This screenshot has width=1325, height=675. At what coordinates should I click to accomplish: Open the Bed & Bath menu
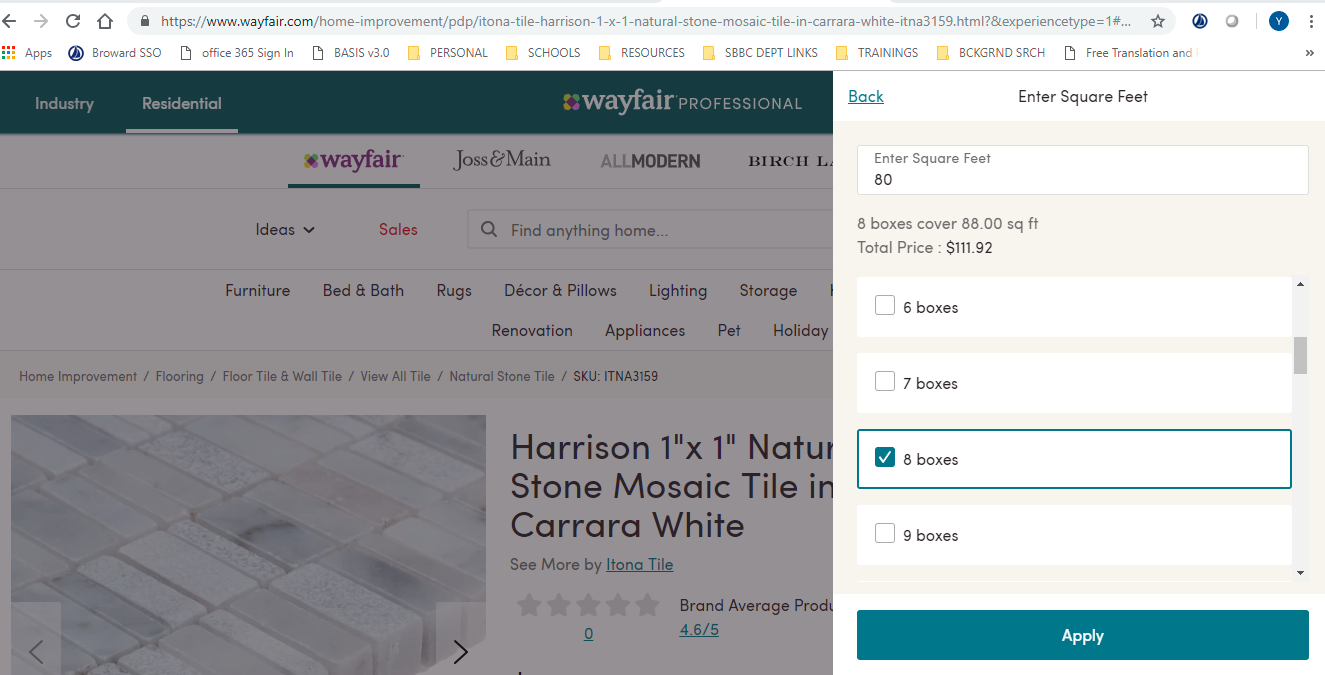coord(363,290)
